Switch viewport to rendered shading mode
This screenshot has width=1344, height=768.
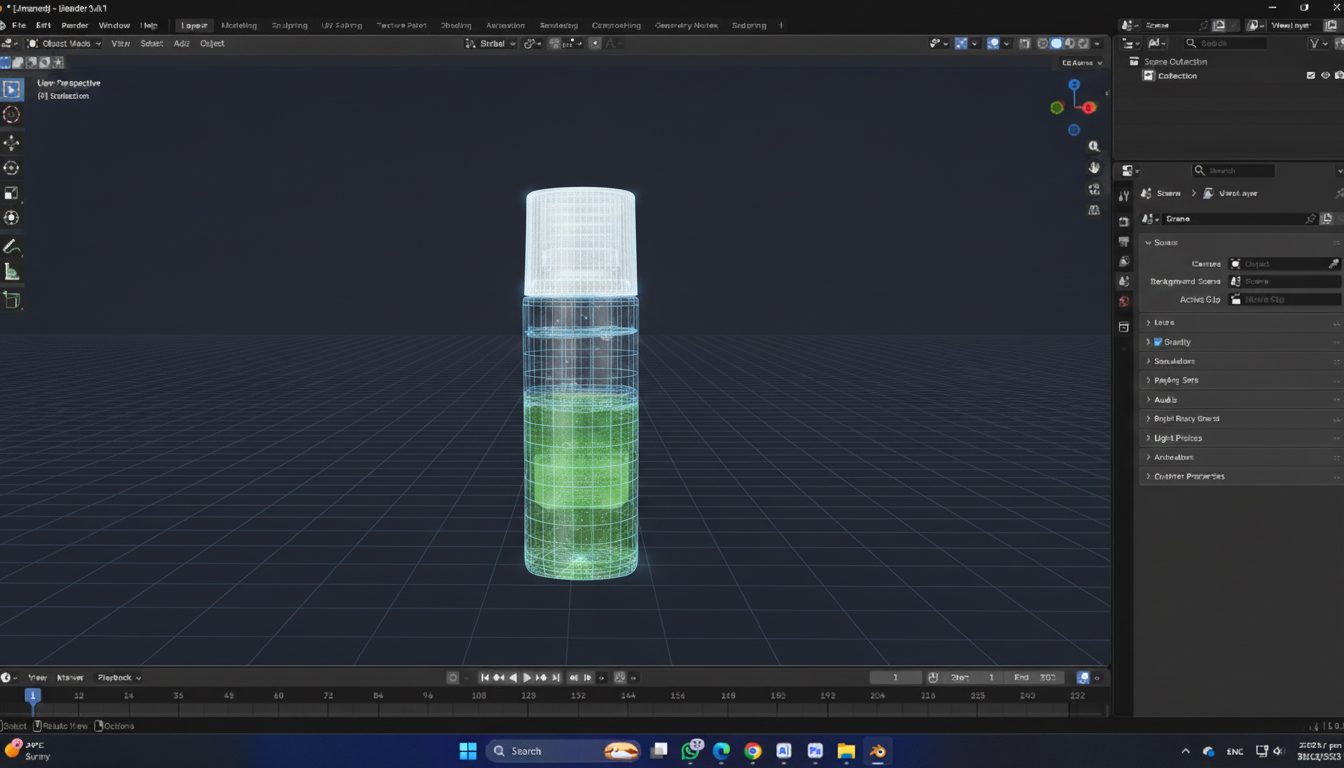tap(1082, 43)
